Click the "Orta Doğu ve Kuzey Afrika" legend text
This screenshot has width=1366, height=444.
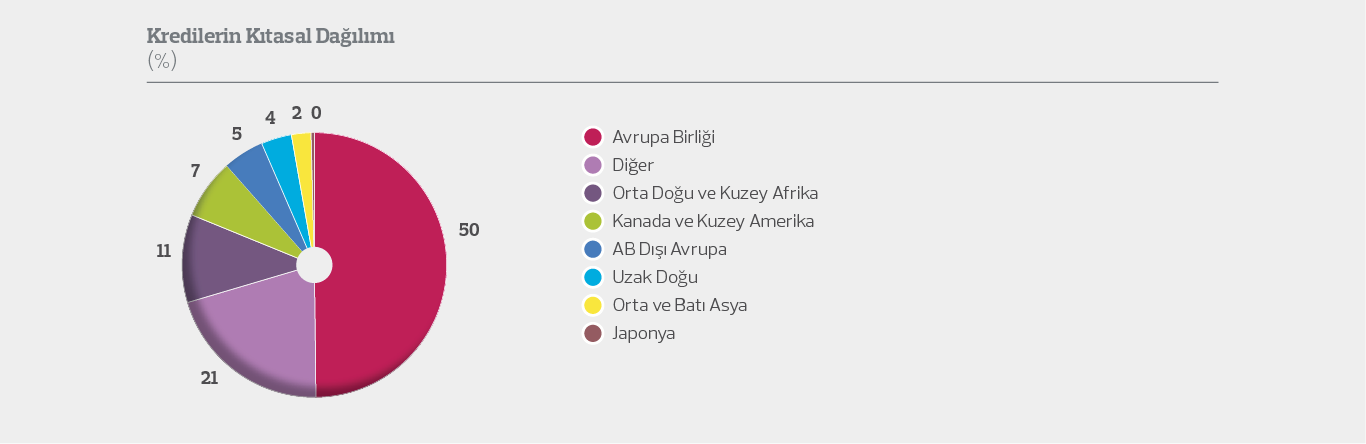(714, 193)
